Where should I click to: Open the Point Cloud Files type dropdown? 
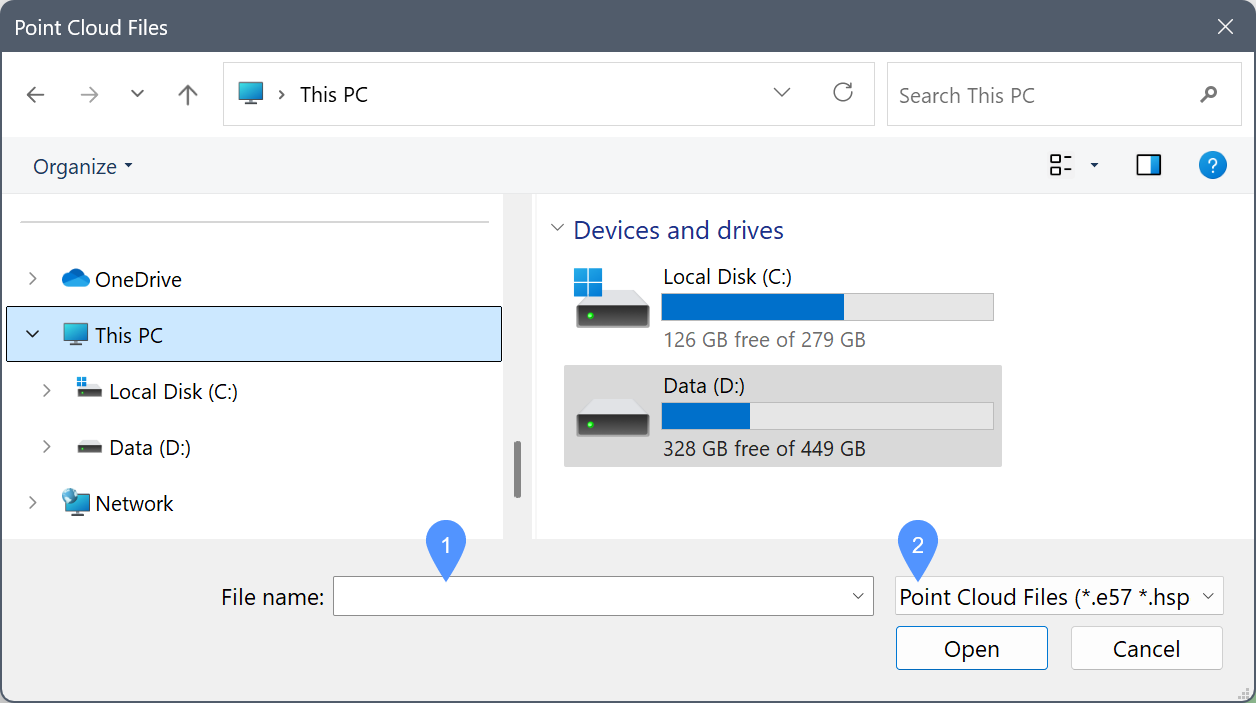coord(1058,597)
